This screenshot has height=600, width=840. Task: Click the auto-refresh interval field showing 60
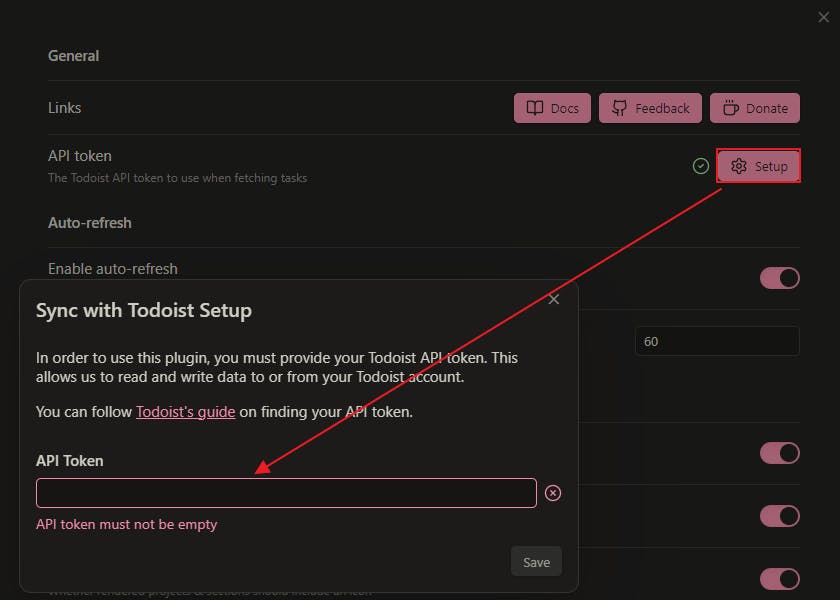coord(716,341)
